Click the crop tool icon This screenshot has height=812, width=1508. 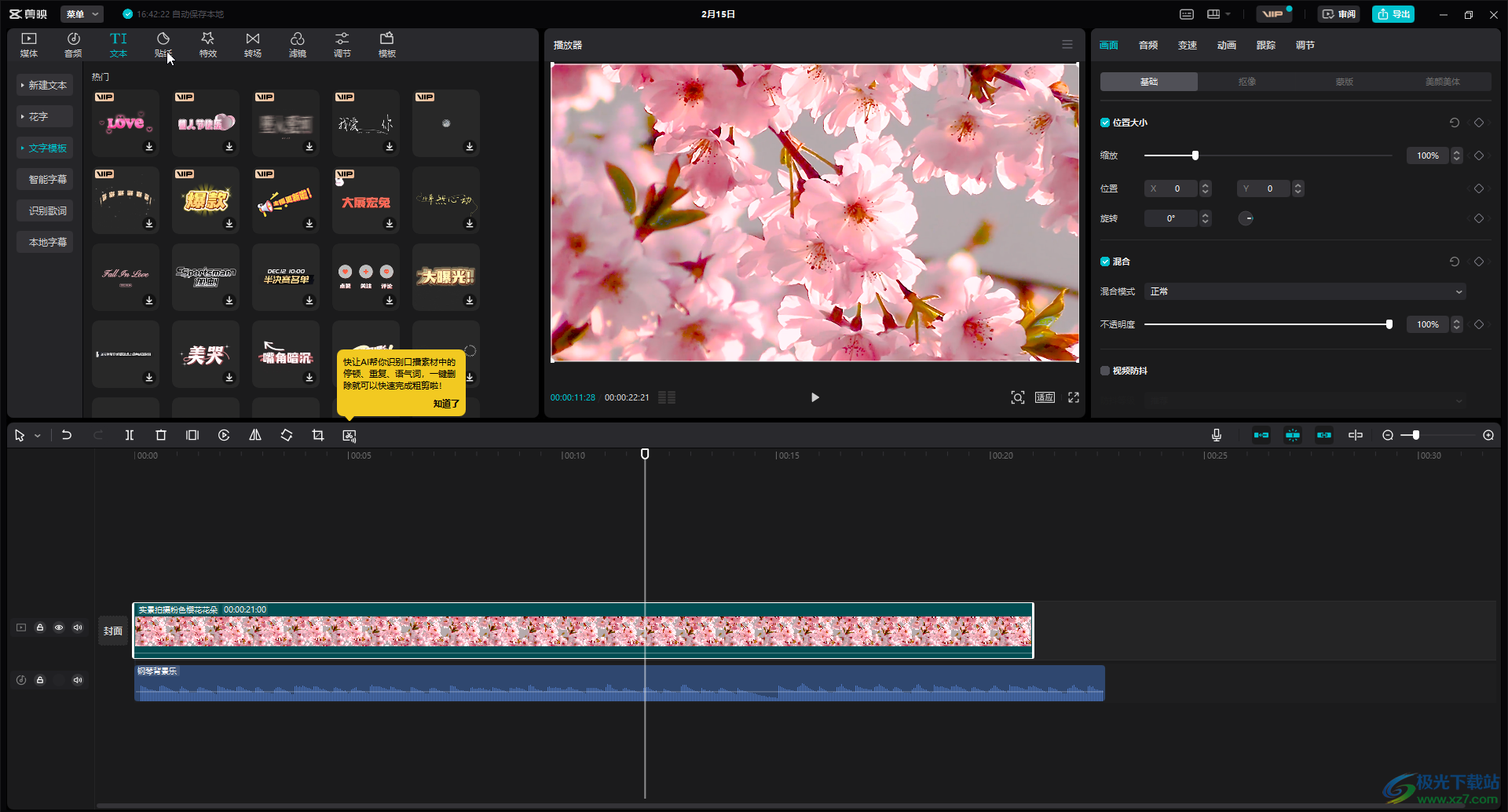[x=318, y=435]
